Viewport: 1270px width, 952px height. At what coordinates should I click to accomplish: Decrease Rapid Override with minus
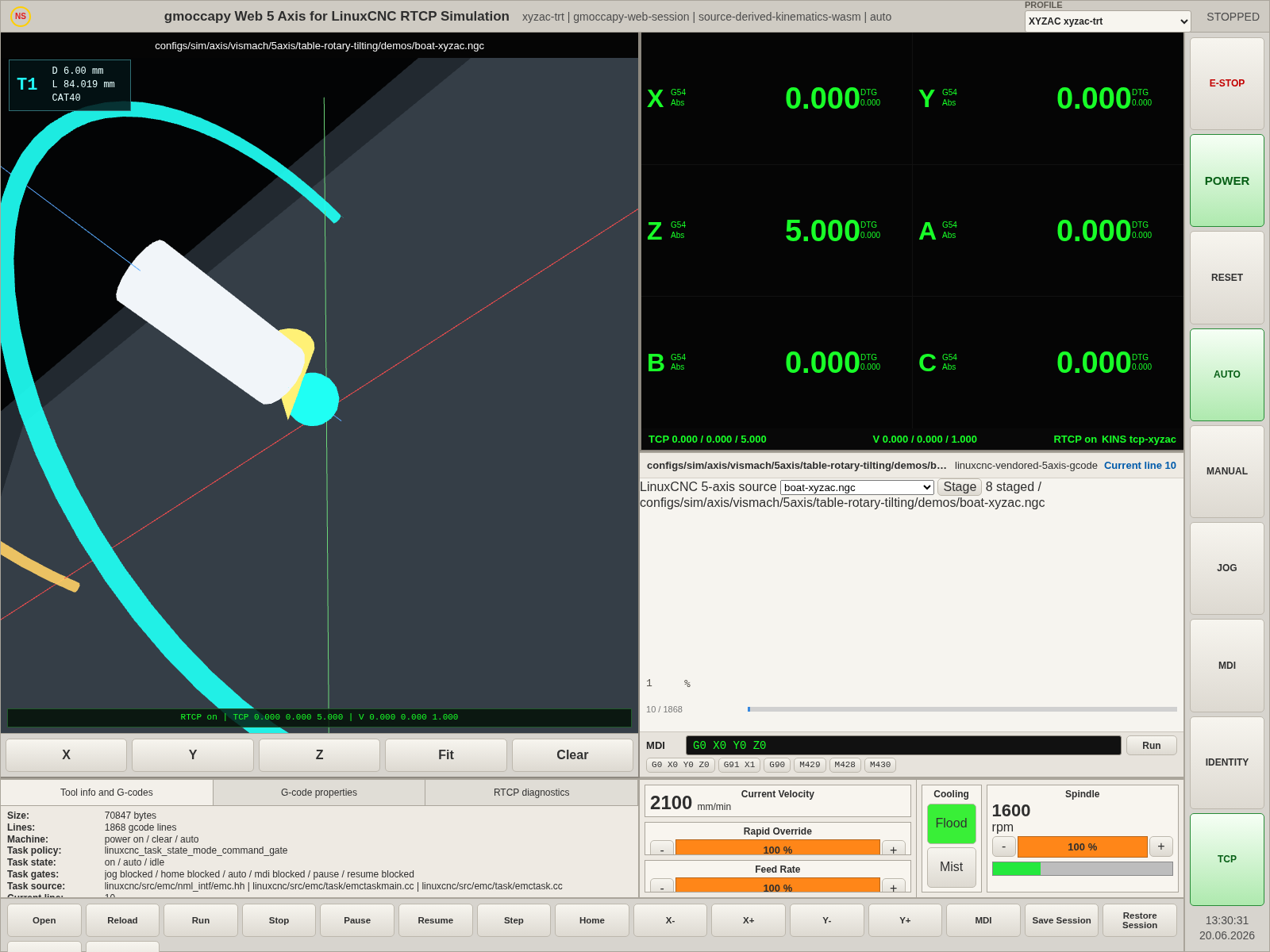(x=662, y=849)
